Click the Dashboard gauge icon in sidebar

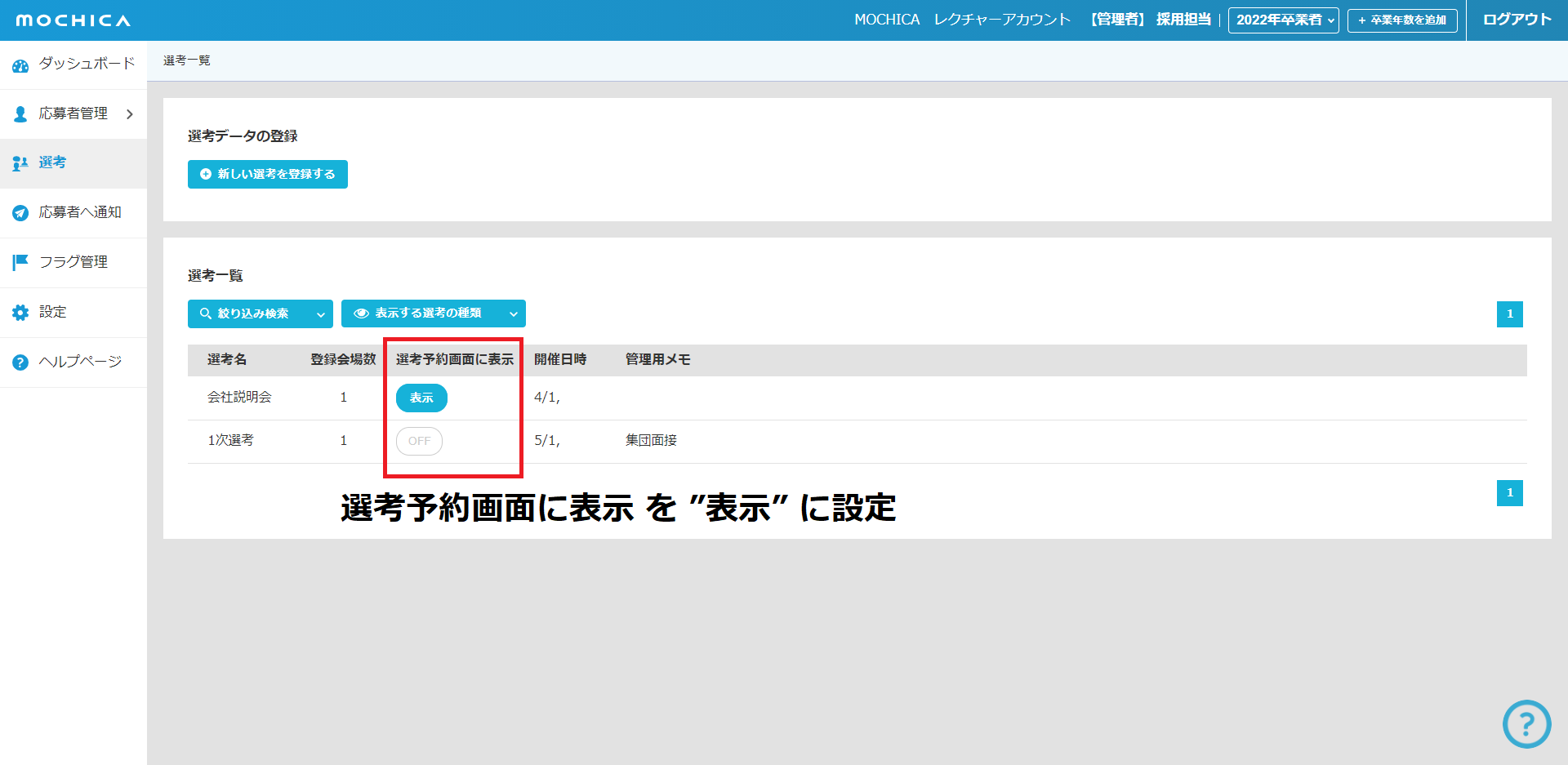20,64
